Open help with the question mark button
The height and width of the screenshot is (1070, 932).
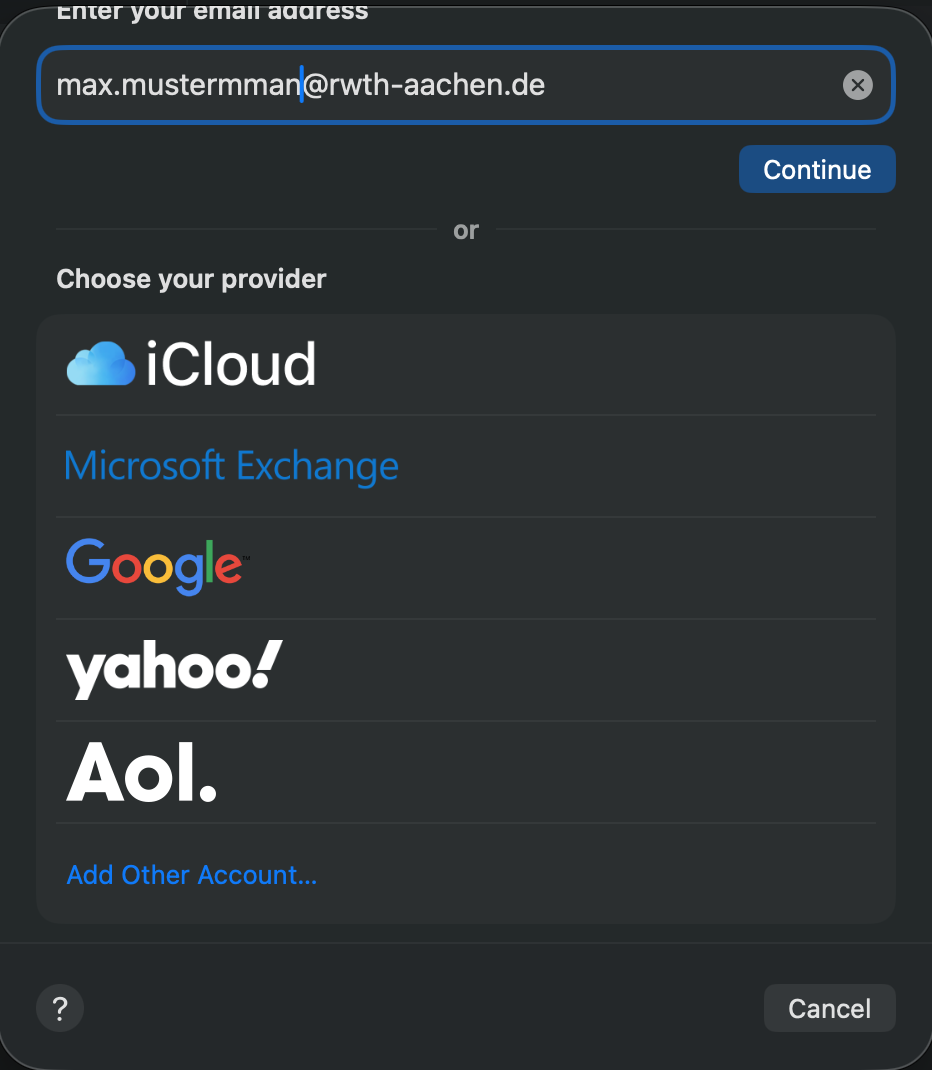[x=60, y=1008]
